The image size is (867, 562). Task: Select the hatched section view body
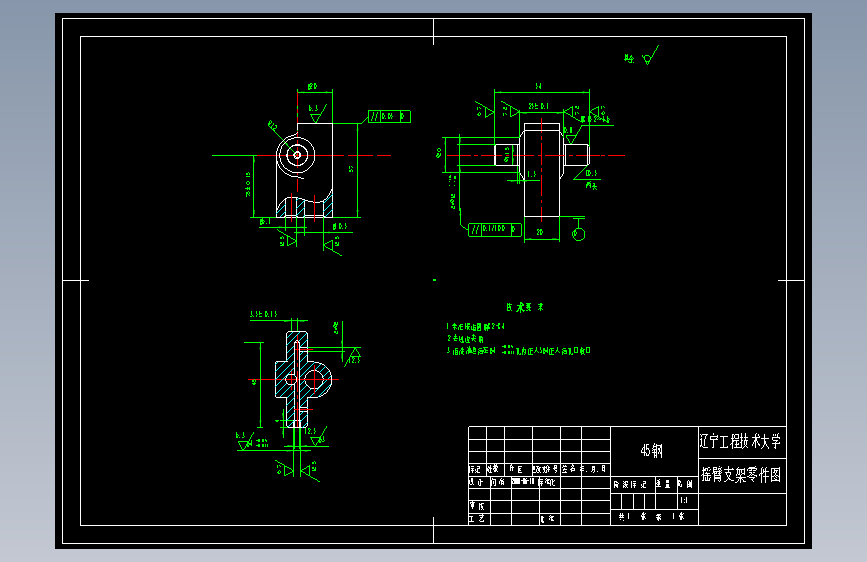(303, 379)
